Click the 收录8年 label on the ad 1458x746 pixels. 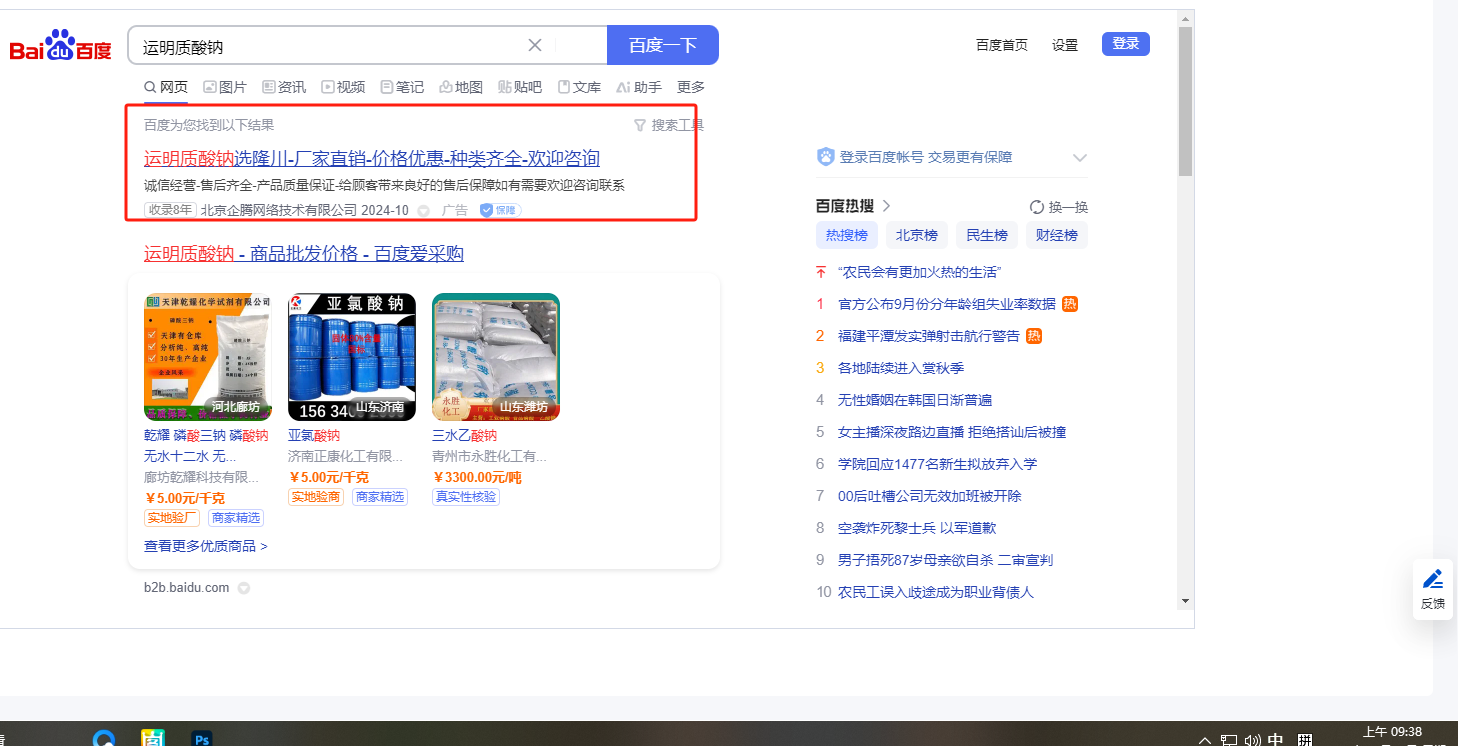click(170, 210)
